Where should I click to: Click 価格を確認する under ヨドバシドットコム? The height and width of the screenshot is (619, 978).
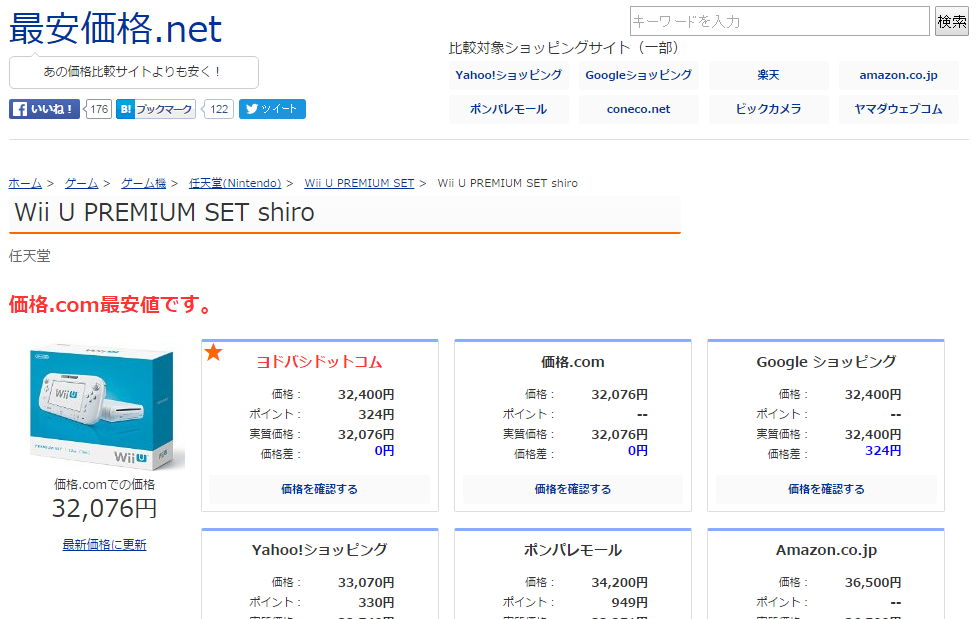(319, 489)
